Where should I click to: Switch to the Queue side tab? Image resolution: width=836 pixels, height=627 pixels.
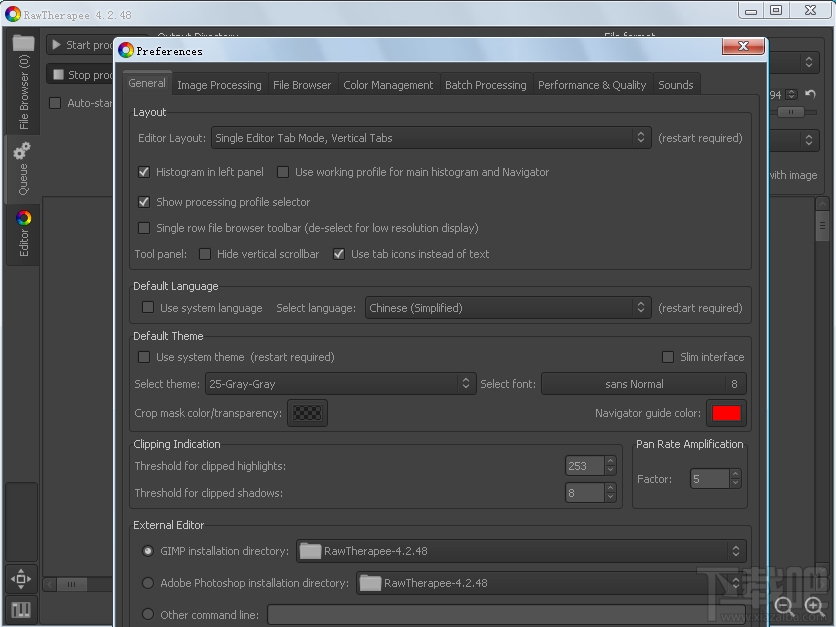coord(22,169)
